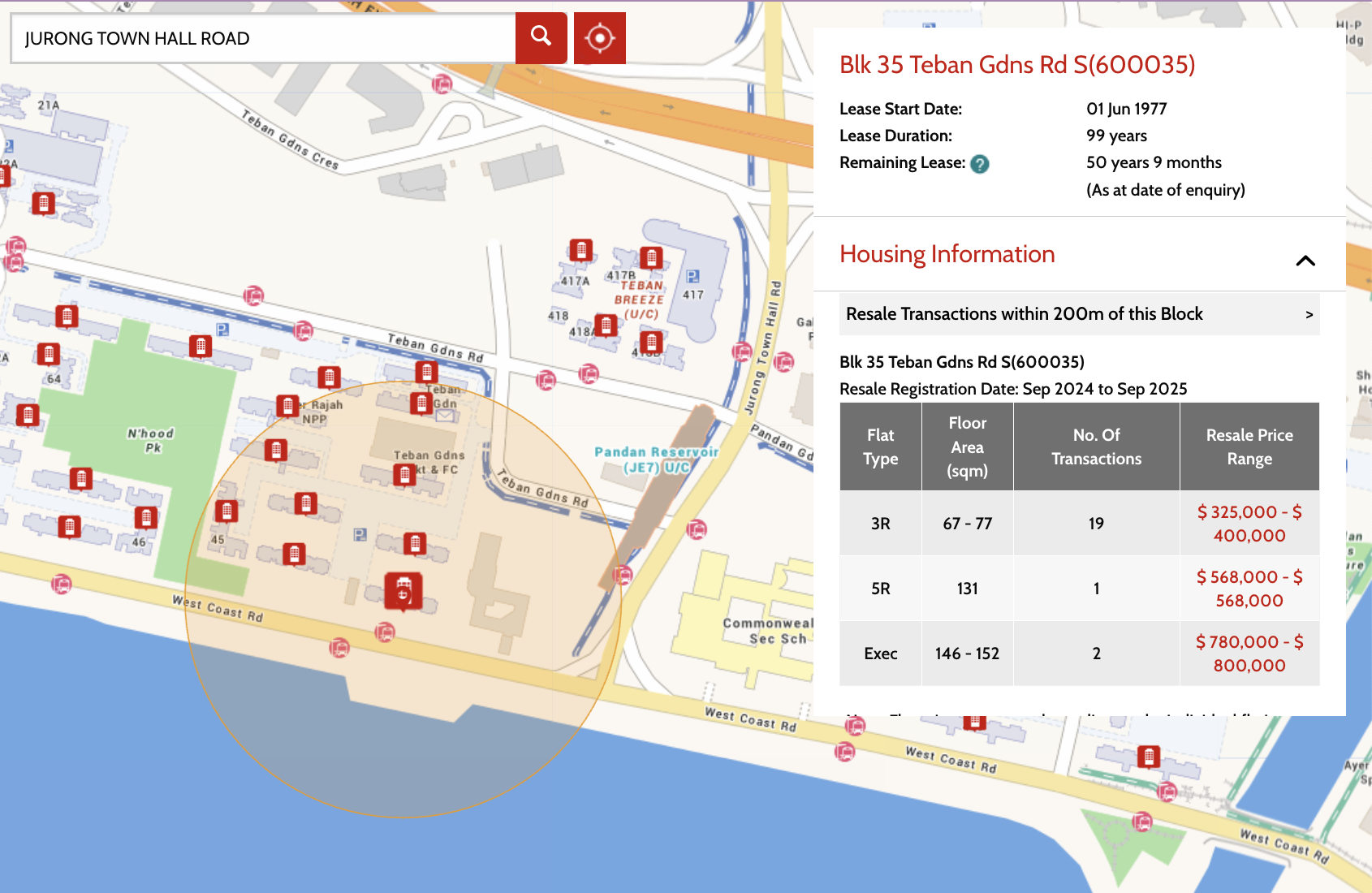Click the TEBAN BREEZE (U/C) map label
The width and height of the screenshot is (1372, 893).
(x=641, y=300)
